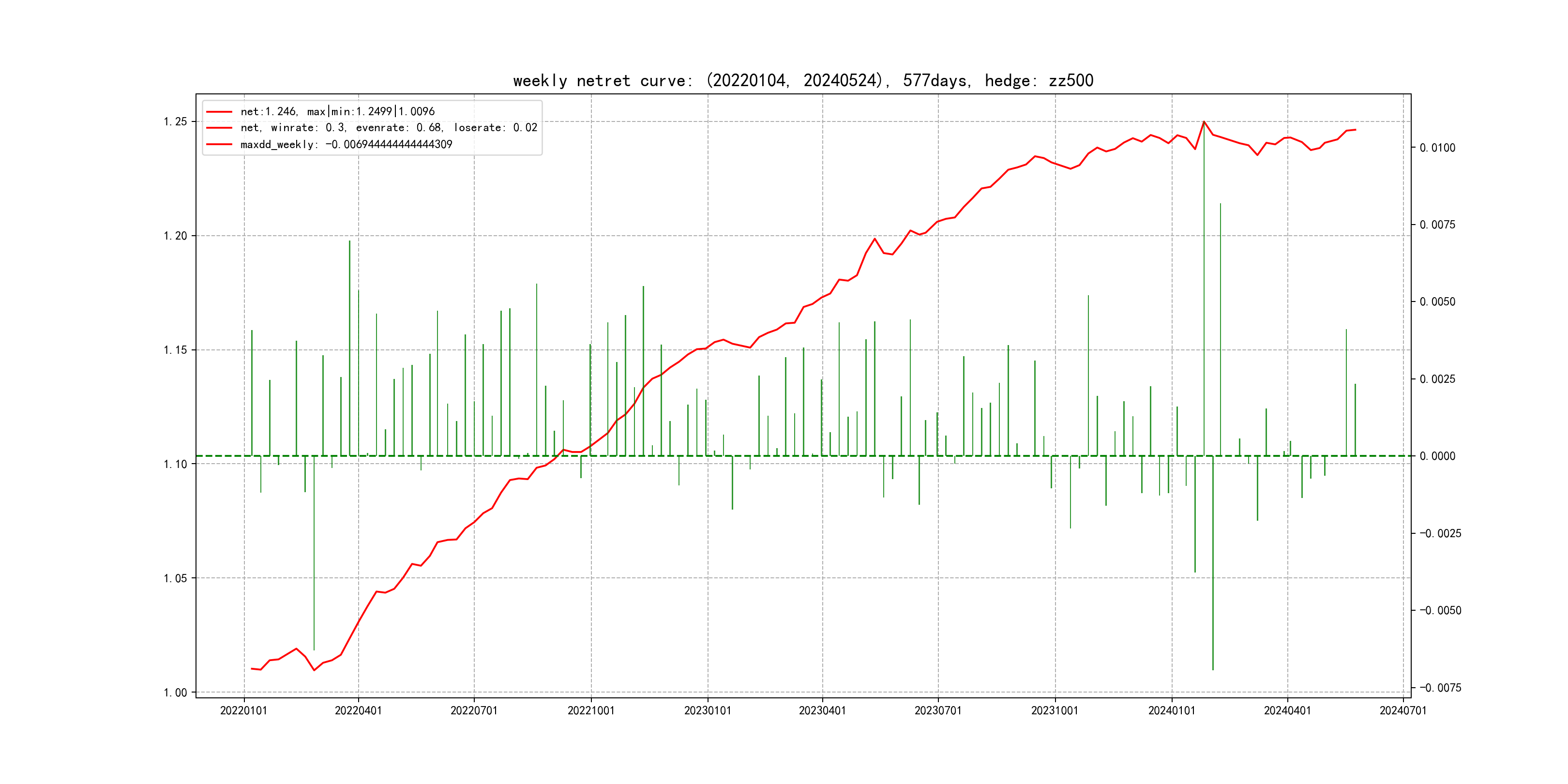The height and width of the screenshot is (784, 1568).
Task: Click the red swatch beside maxdd_weekly legend entry
Action: (219, 144)
